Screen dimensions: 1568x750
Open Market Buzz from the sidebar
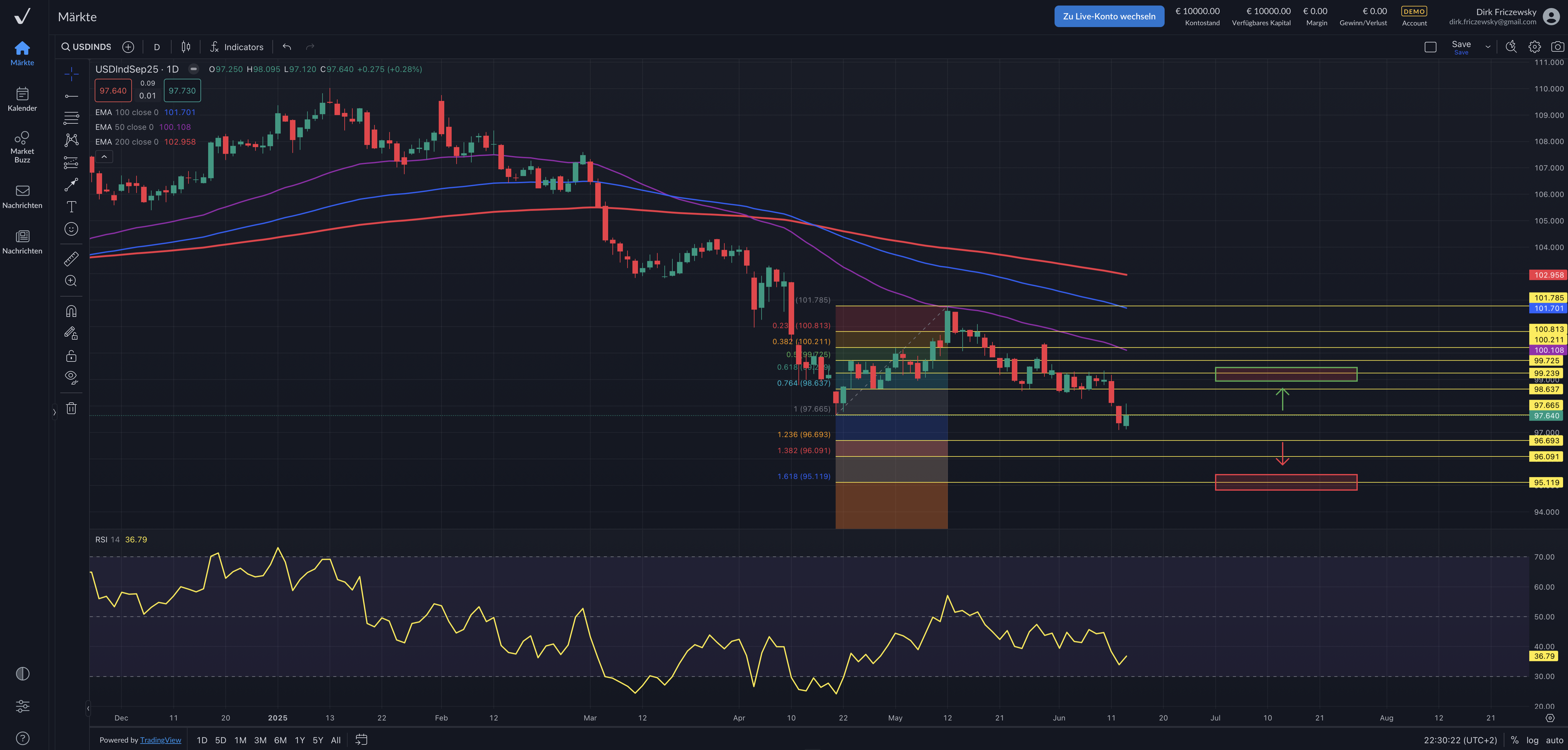[22, 146]
